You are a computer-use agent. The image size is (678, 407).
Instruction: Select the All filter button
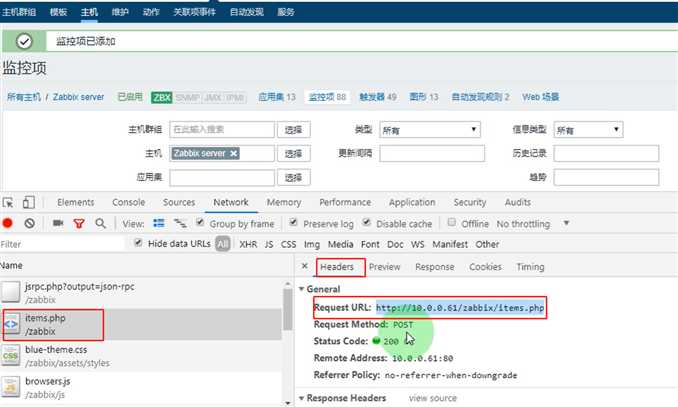pos(223,244)
